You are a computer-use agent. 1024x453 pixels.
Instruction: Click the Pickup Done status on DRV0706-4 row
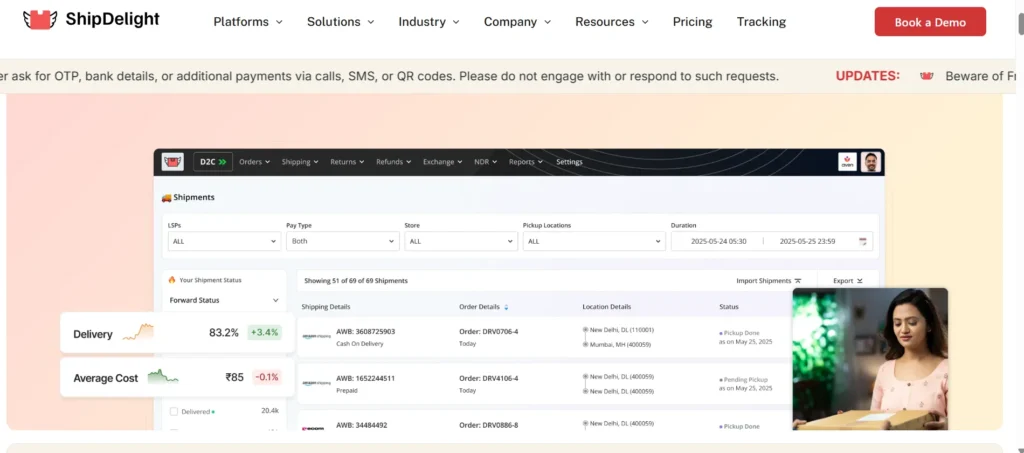[741, 333]
